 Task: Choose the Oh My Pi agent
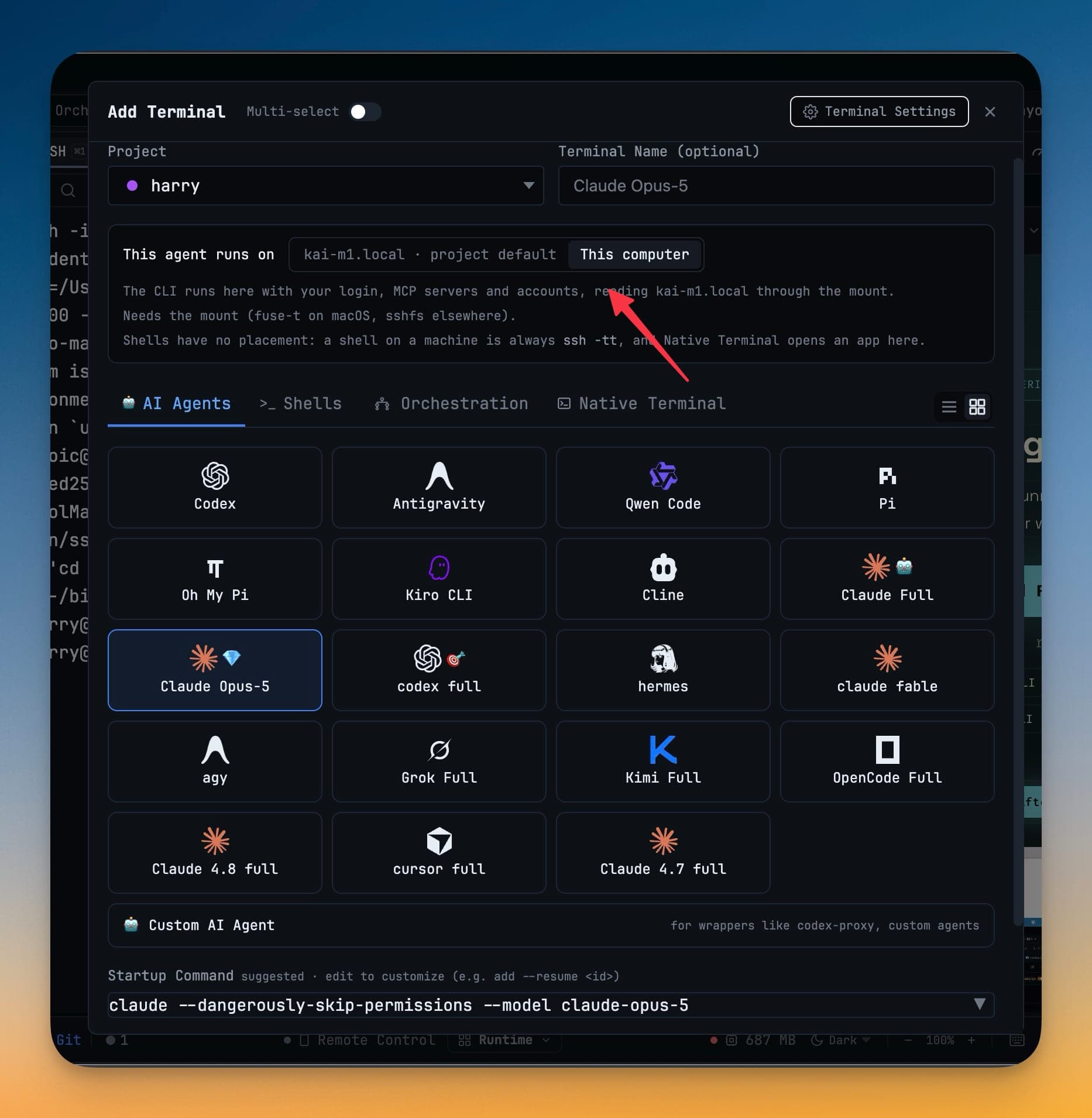pos(215,579)
